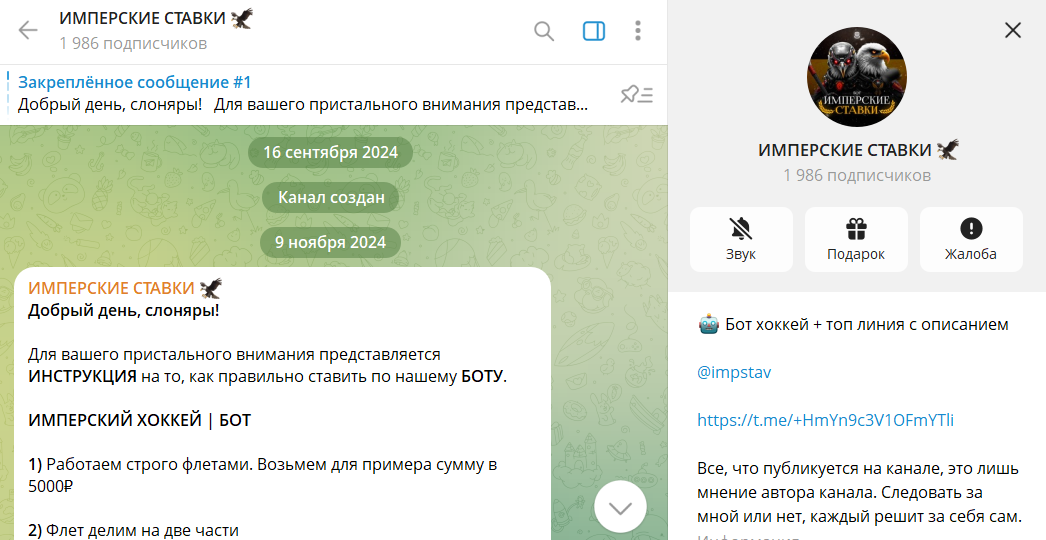Send a gift via Подарок button
This screenshot has width=1046, height=540.
click(x=856, y=240)
